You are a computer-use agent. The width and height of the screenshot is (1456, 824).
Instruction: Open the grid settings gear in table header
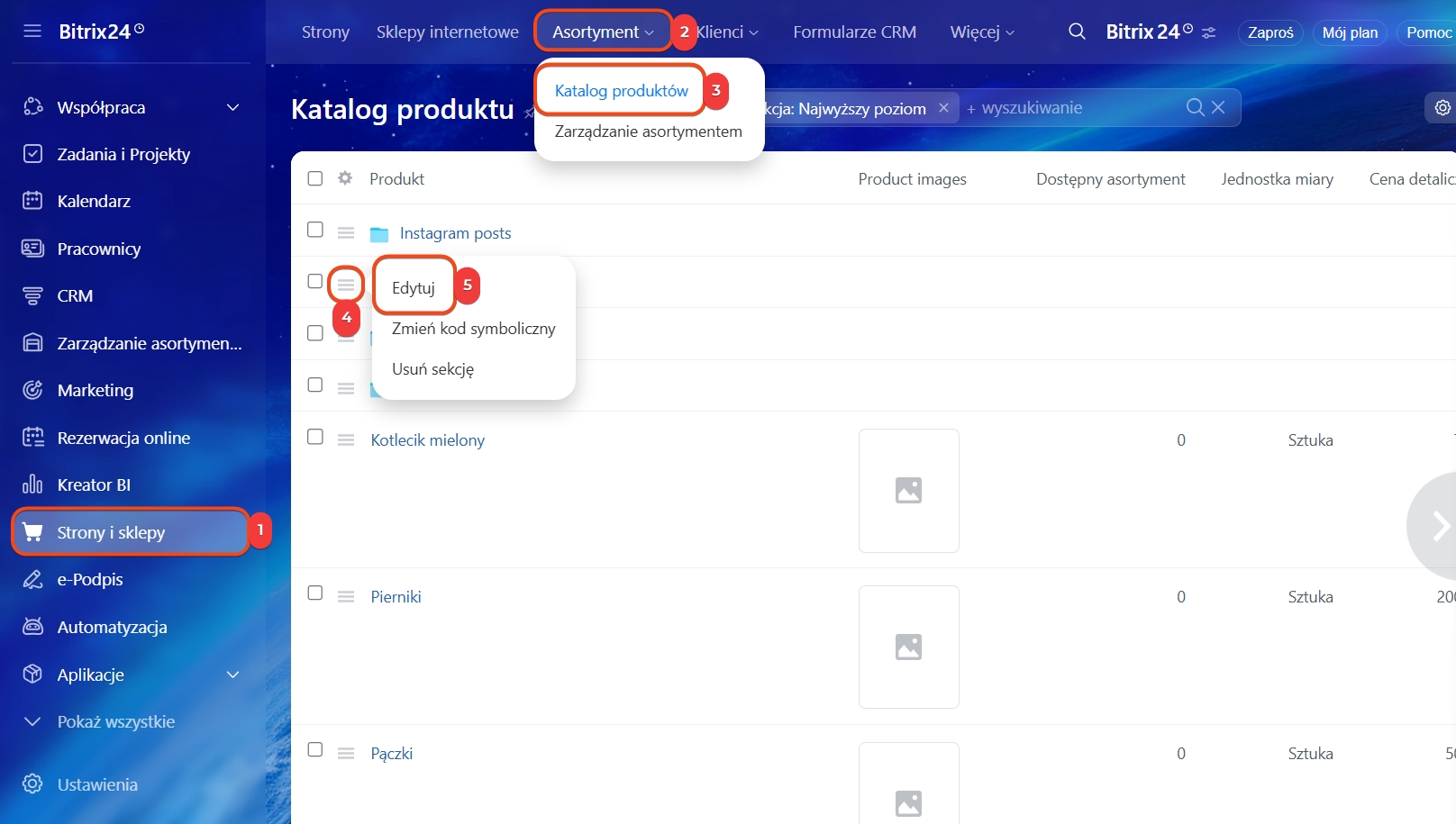pyautogui.click(x=345, y=178)
